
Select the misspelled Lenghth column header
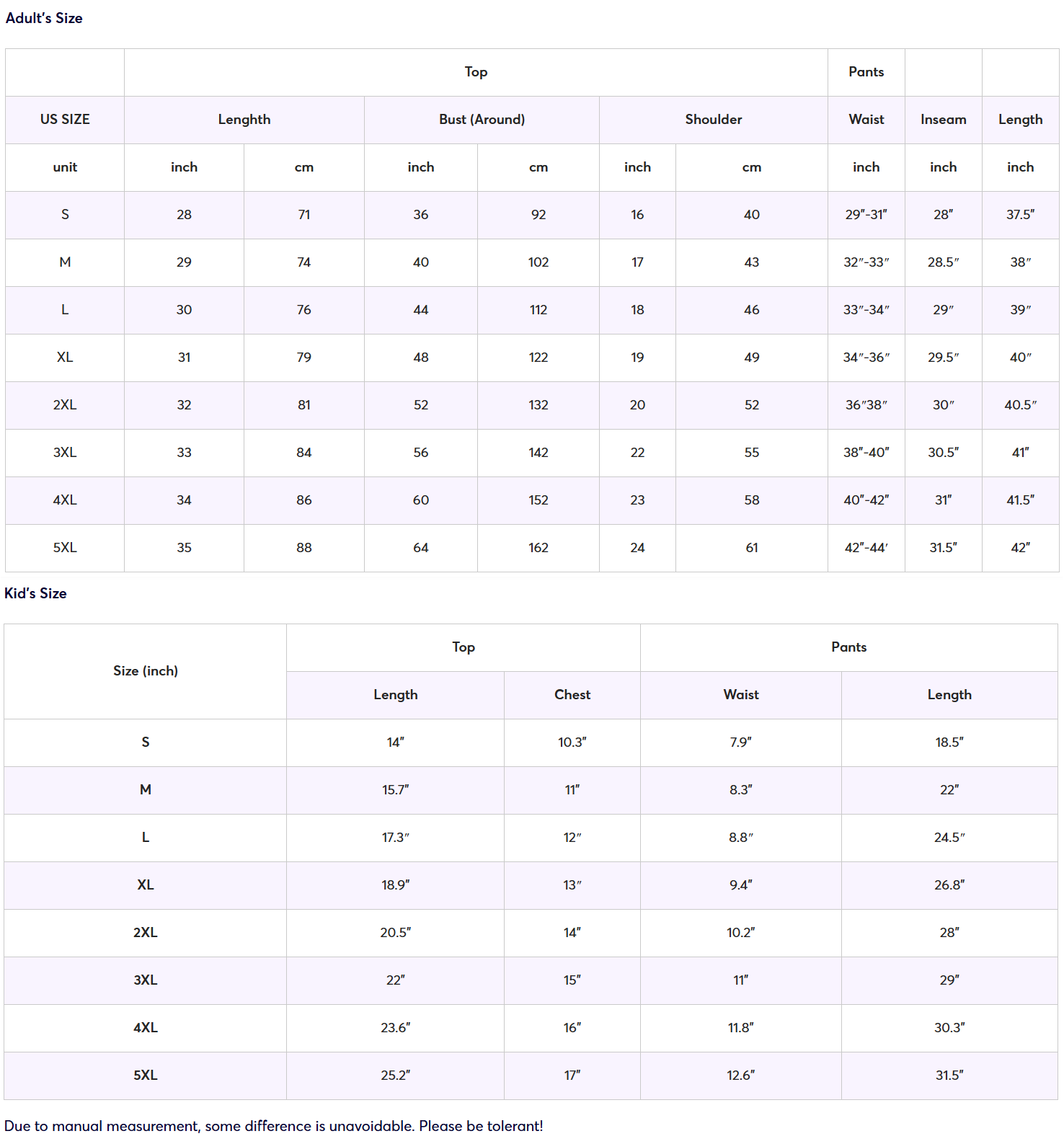pos(244,120)
